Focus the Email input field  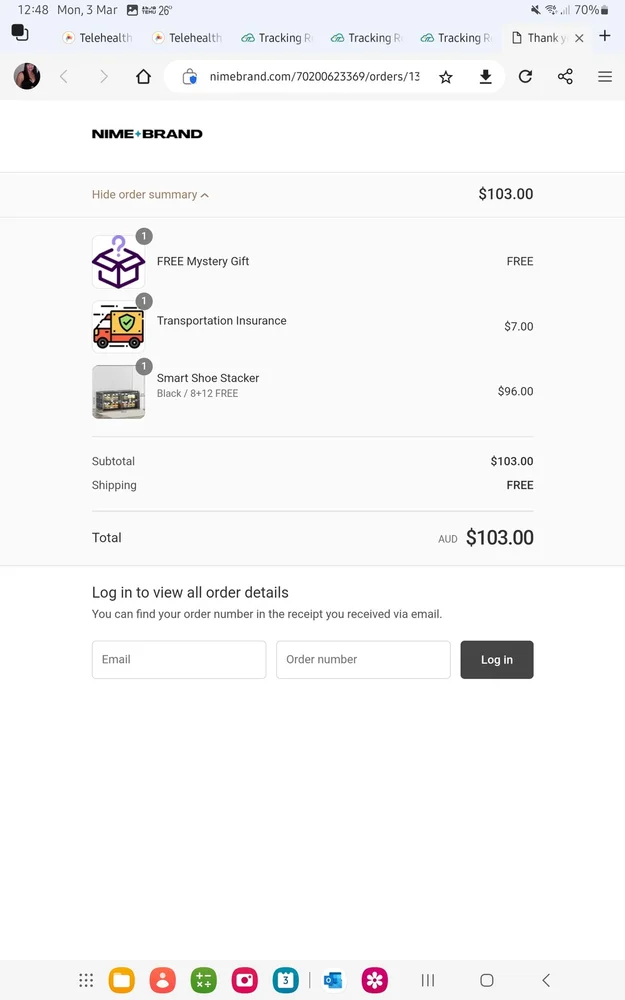pyautogui.click(x=179, y=660)
